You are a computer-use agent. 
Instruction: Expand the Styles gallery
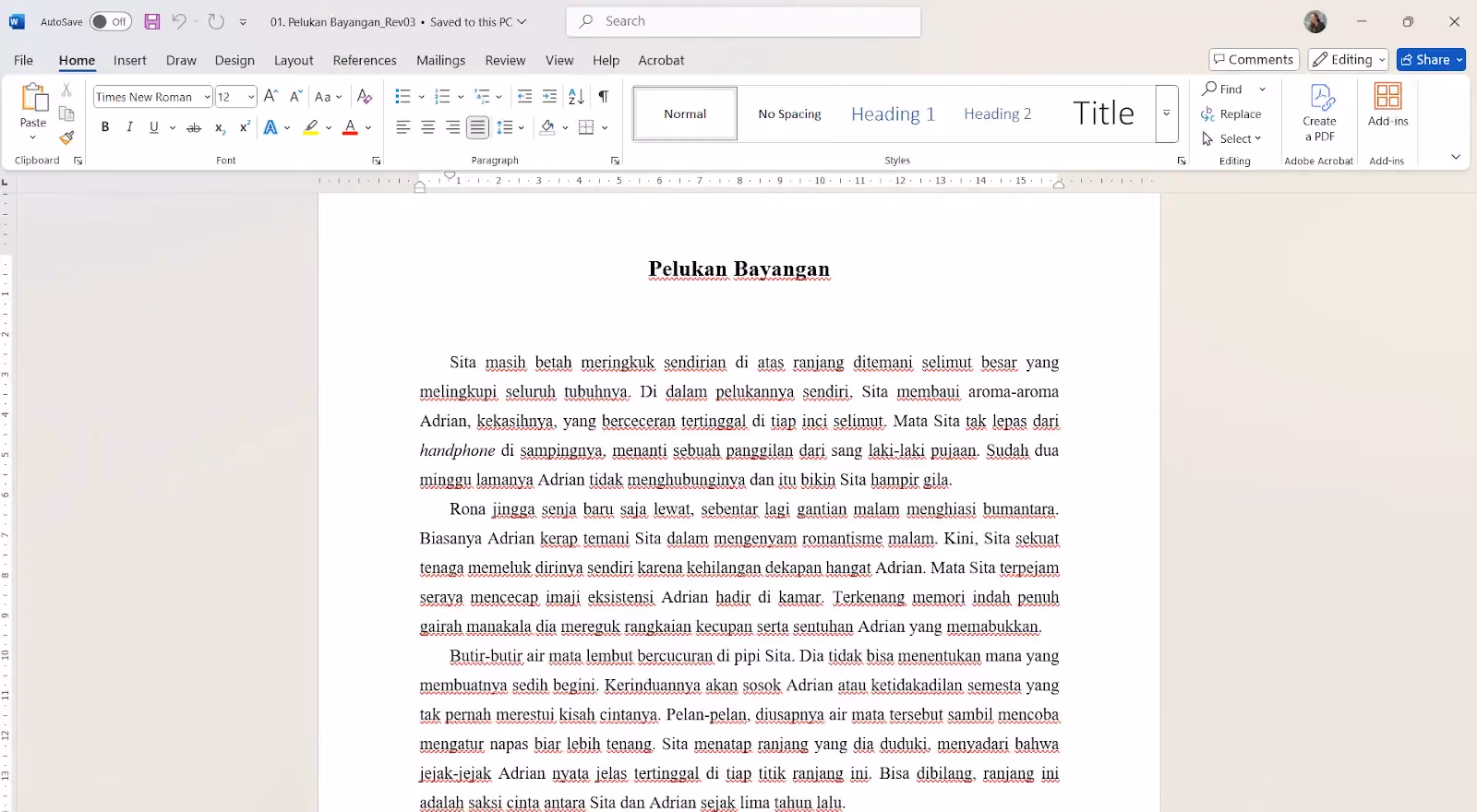(1167, 113)
